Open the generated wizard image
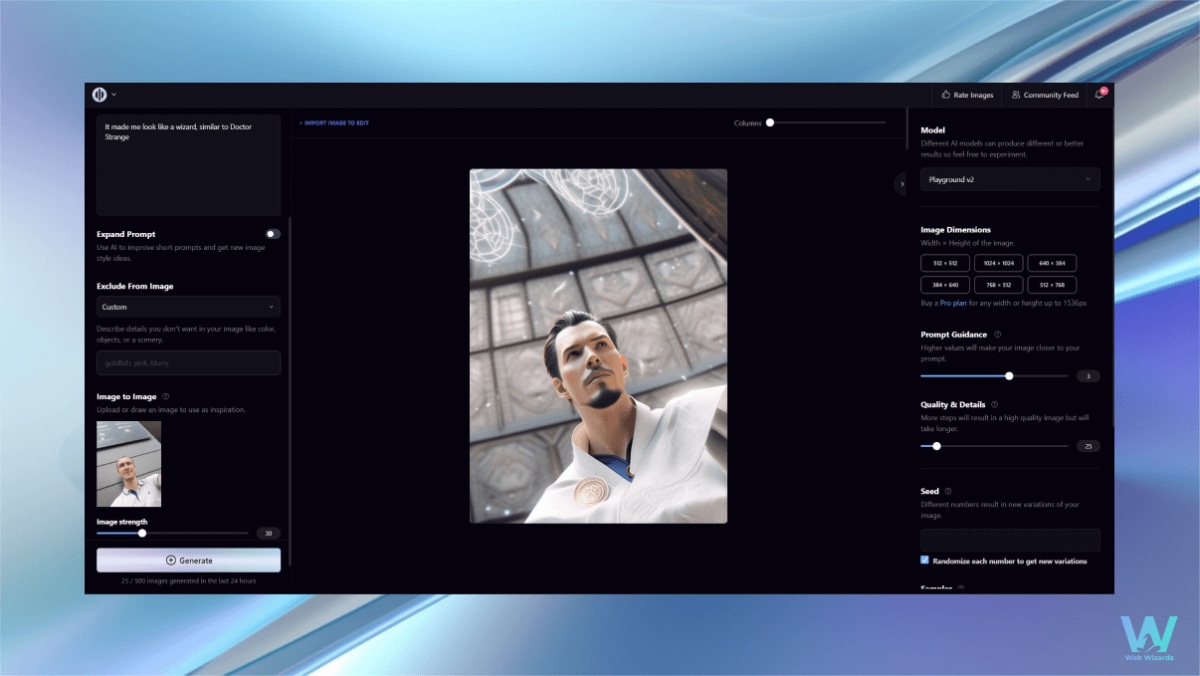 (598, 346)
